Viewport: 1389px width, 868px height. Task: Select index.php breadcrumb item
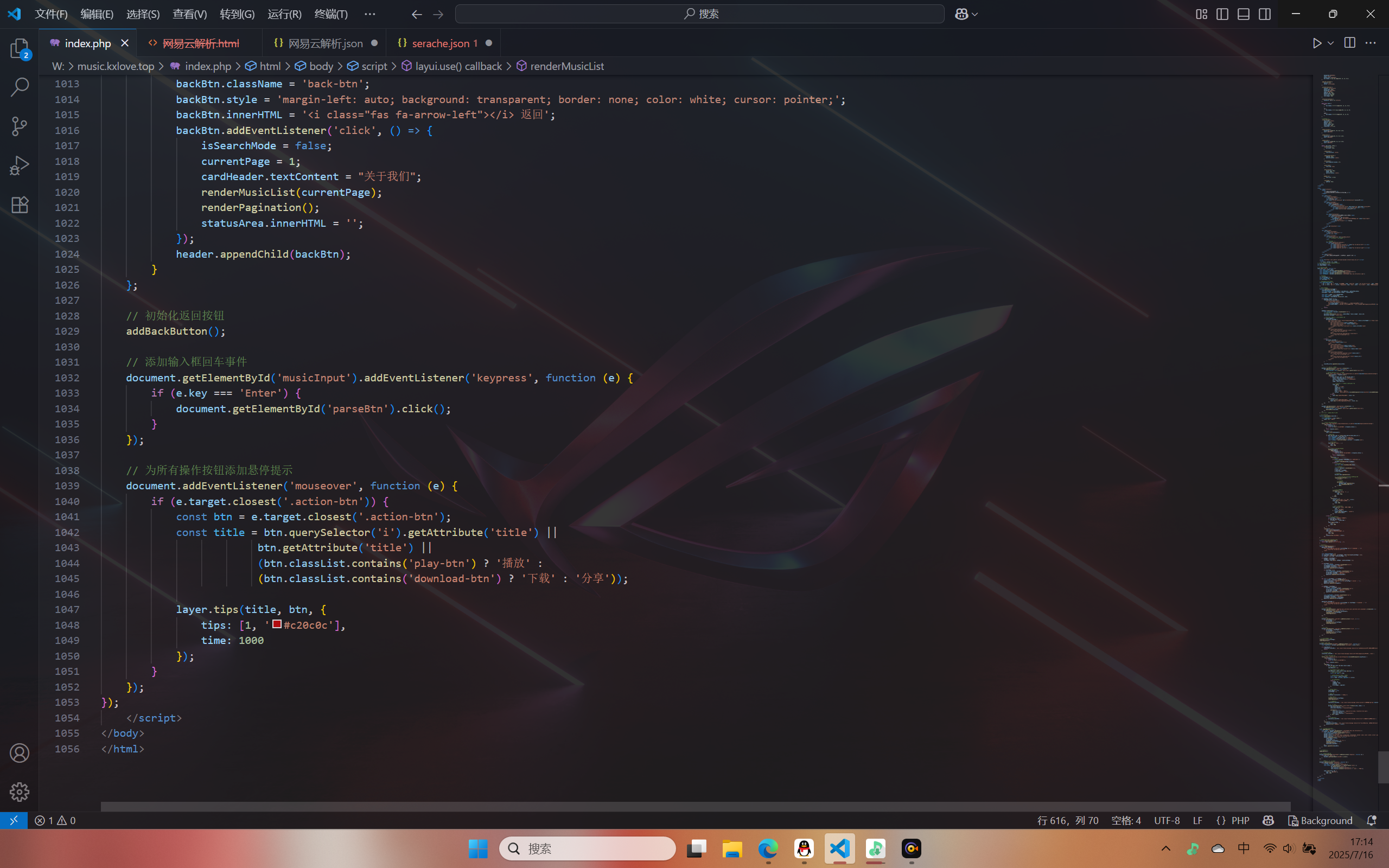201,66
